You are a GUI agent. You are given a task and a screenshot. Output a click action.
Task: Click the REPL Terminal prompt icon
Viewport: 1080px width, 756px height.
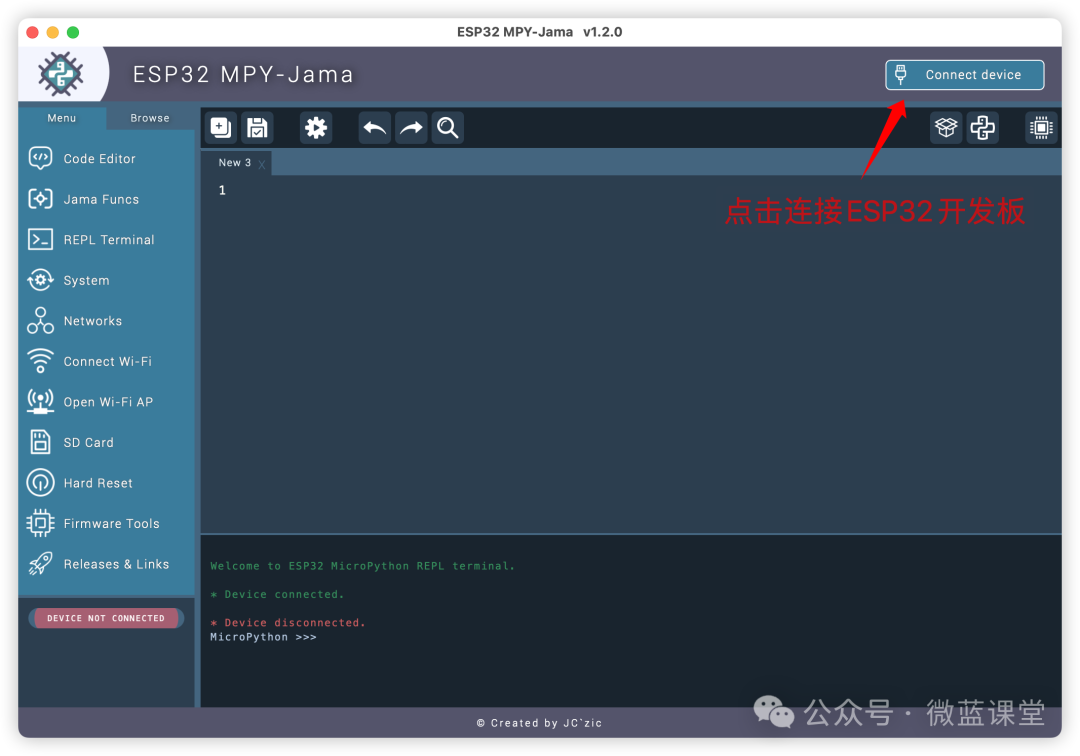click(40, 240)
